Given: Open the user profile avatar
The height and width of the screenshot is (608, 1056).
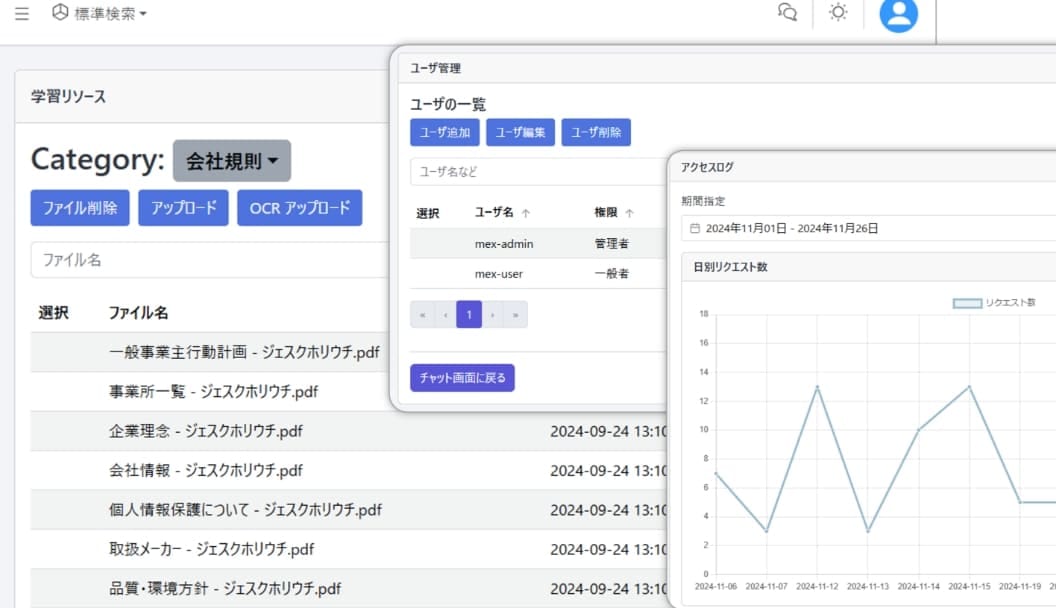Looking at the screenshot, I should [x=898, y=14].
